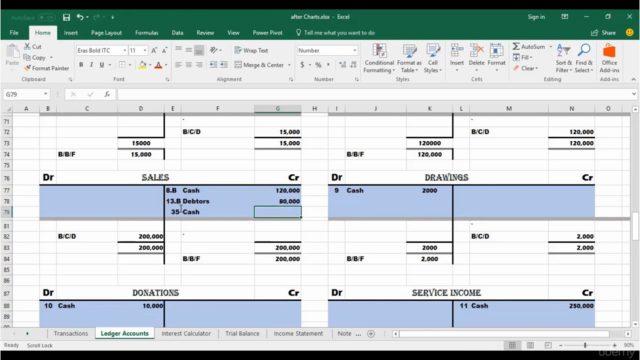Image resolution: width=640 pixels, height=360 pixels.
Task: Toggle Bold formatting
Action: pyautogui.click(x=81, y=65)
